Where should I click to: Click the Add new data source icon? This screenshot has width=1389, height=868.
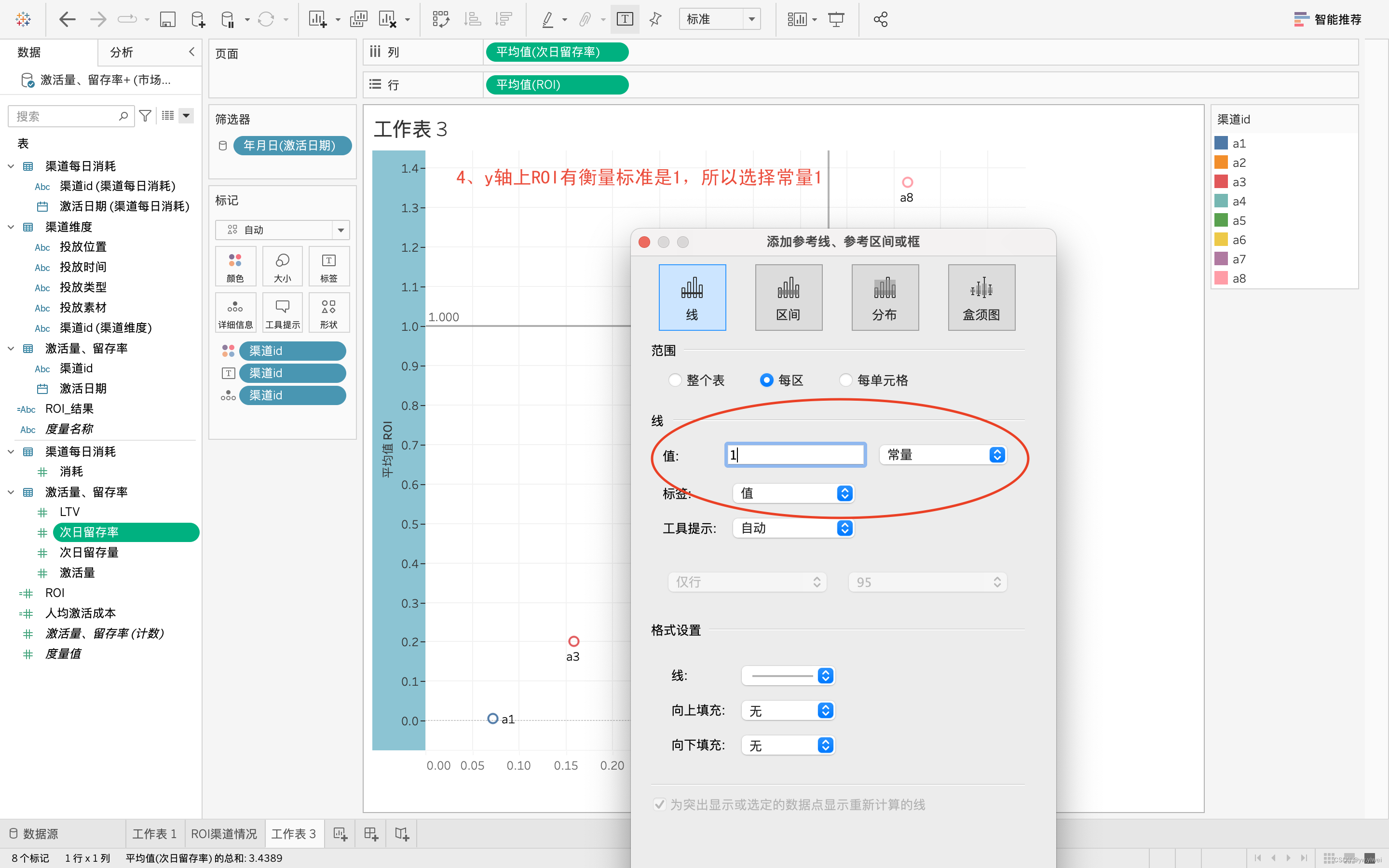[197, 19]
